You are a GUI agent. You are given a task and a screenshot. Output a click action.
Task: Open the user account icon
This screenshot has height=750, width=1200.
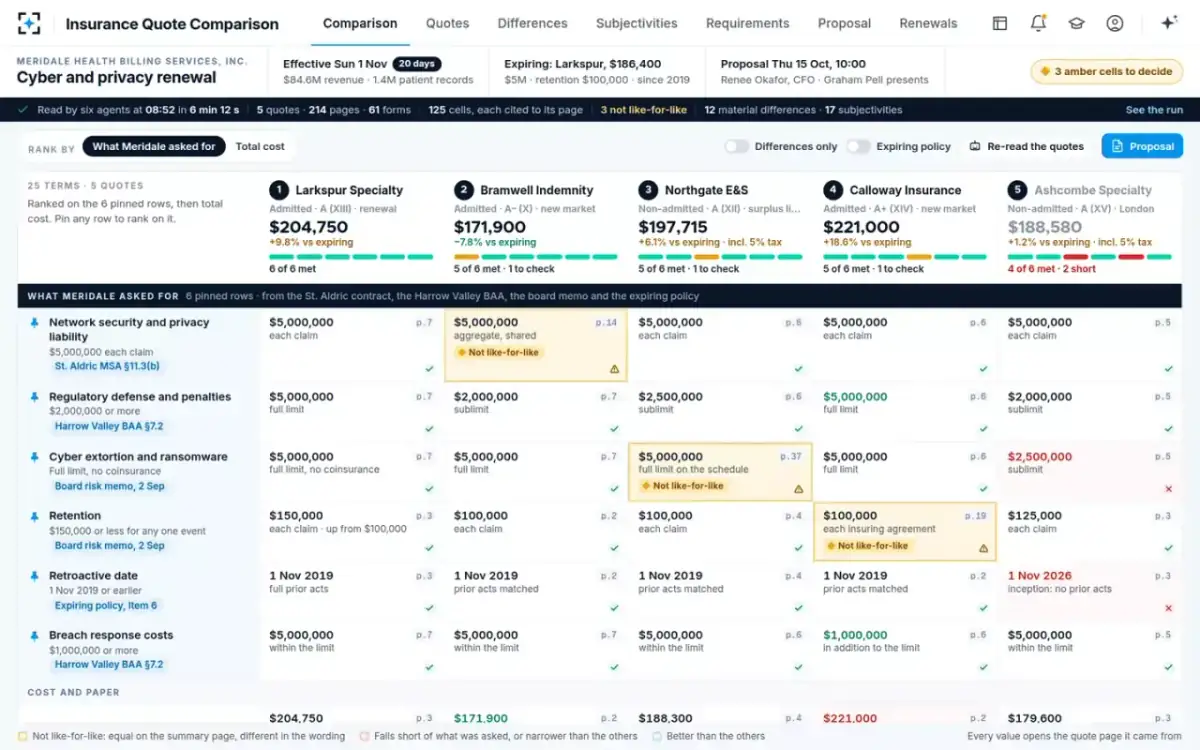pos(1115,23)
